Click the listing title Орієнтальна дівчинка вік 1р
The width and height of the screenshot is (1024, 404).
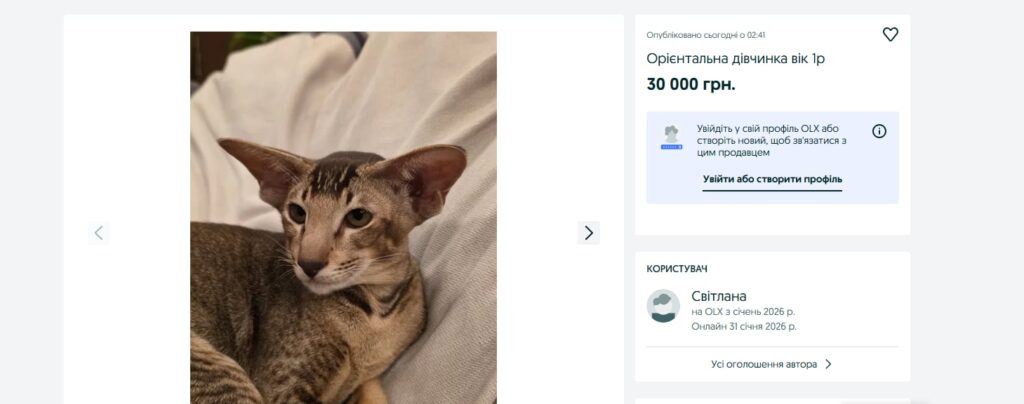(x=735, y=59)
